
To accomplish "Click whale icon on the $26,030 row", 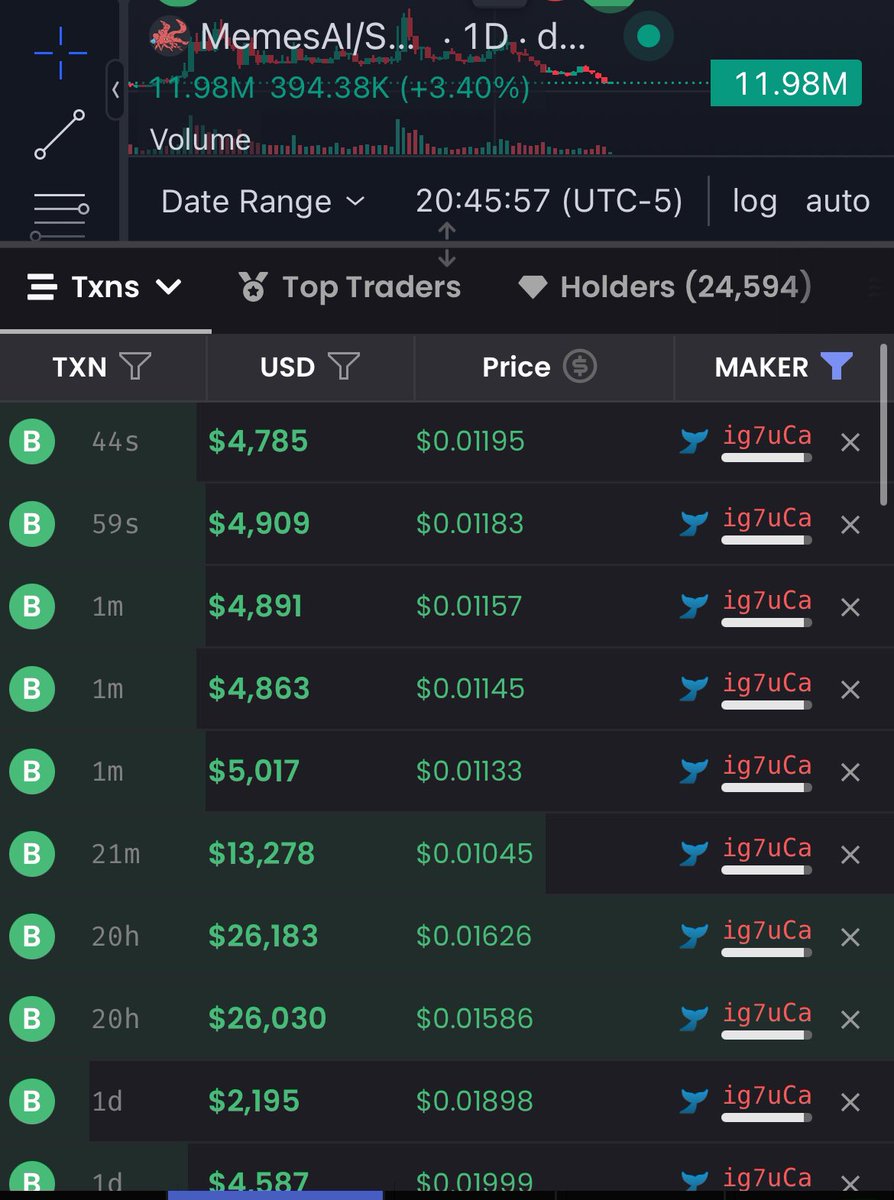I will coord(694,1018).
